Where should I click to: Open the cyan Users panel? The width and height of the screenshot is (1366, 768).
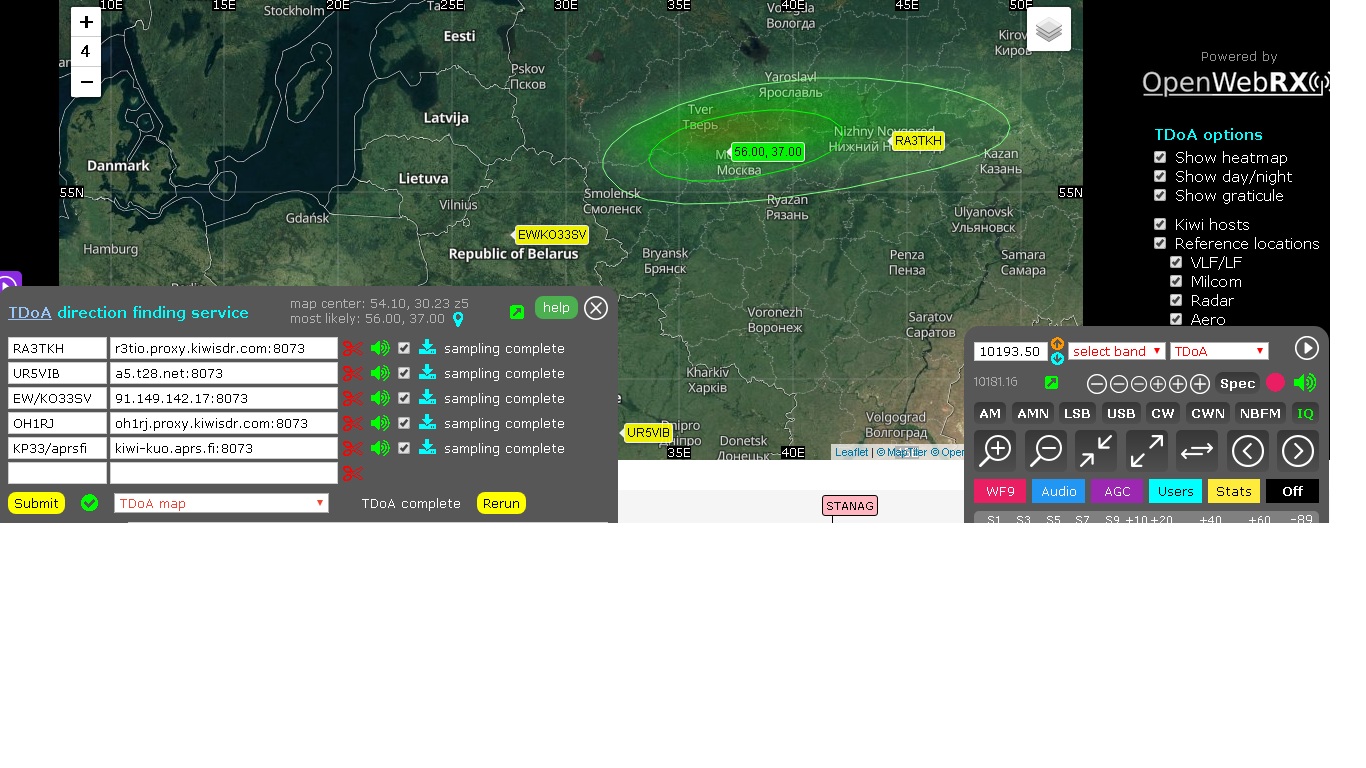1175,491
